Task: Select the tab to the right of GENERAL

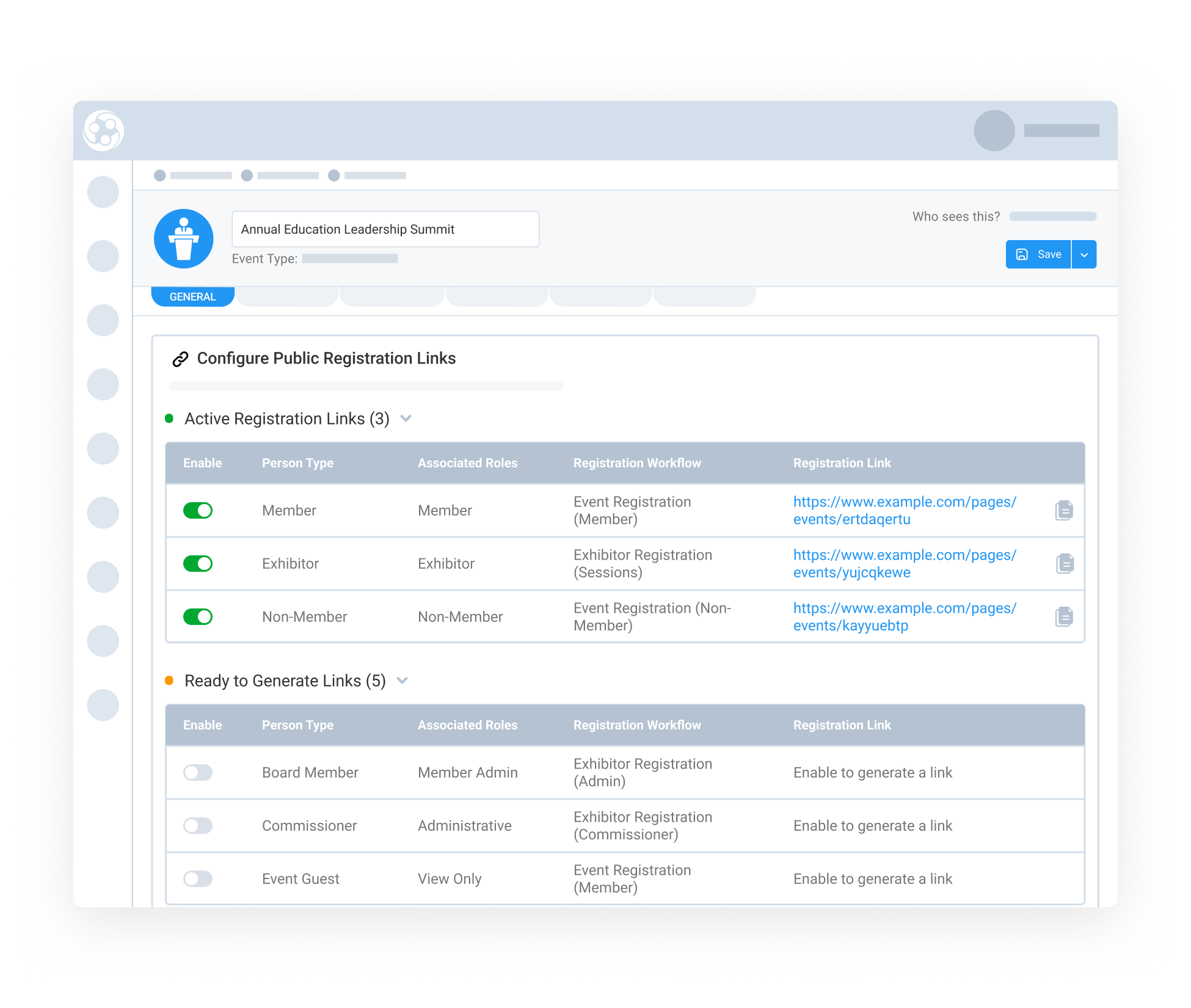Action: click(287, 296)
